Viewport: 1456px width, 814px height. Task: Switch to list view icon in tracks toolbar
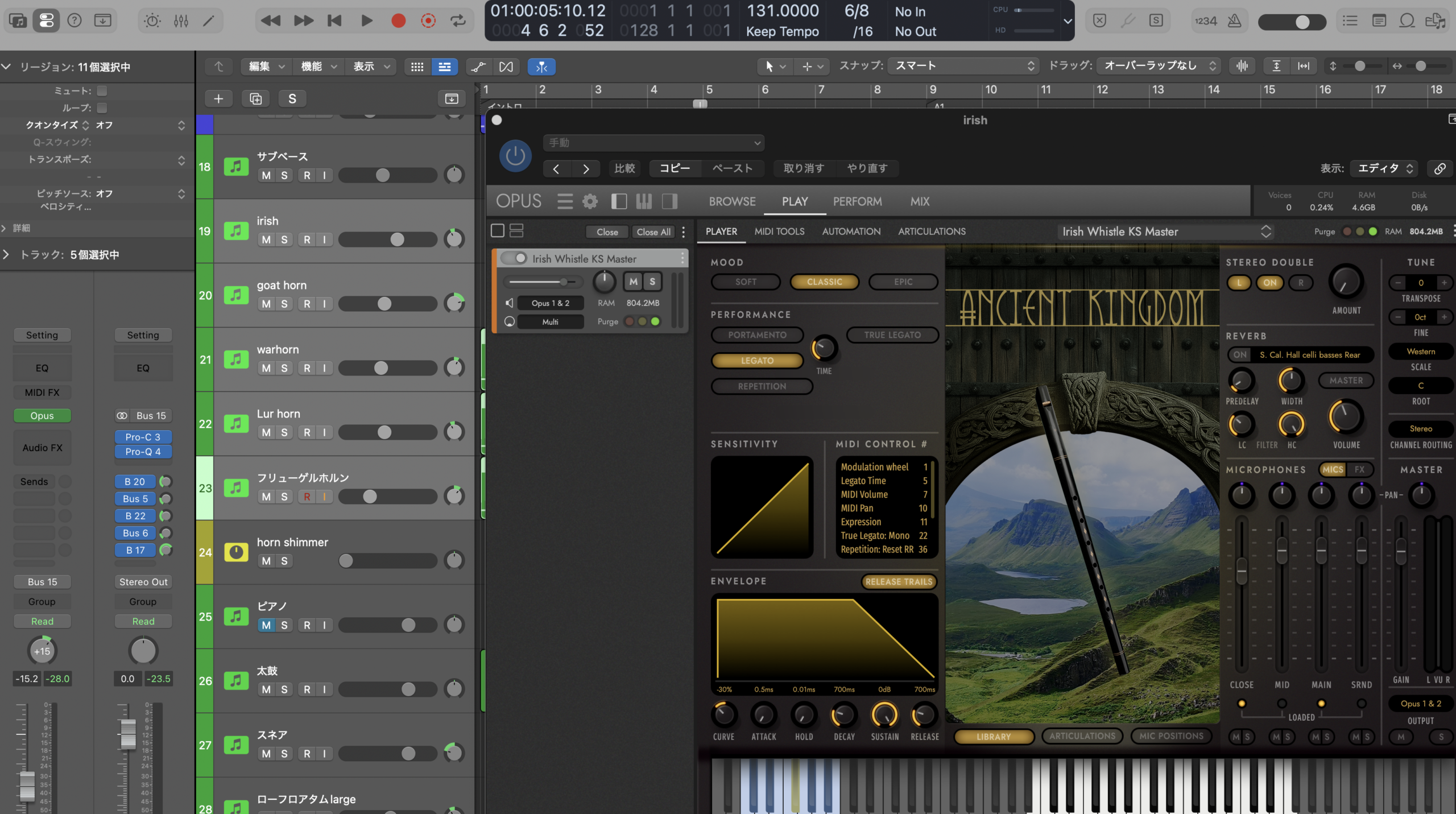coord(445,67)
